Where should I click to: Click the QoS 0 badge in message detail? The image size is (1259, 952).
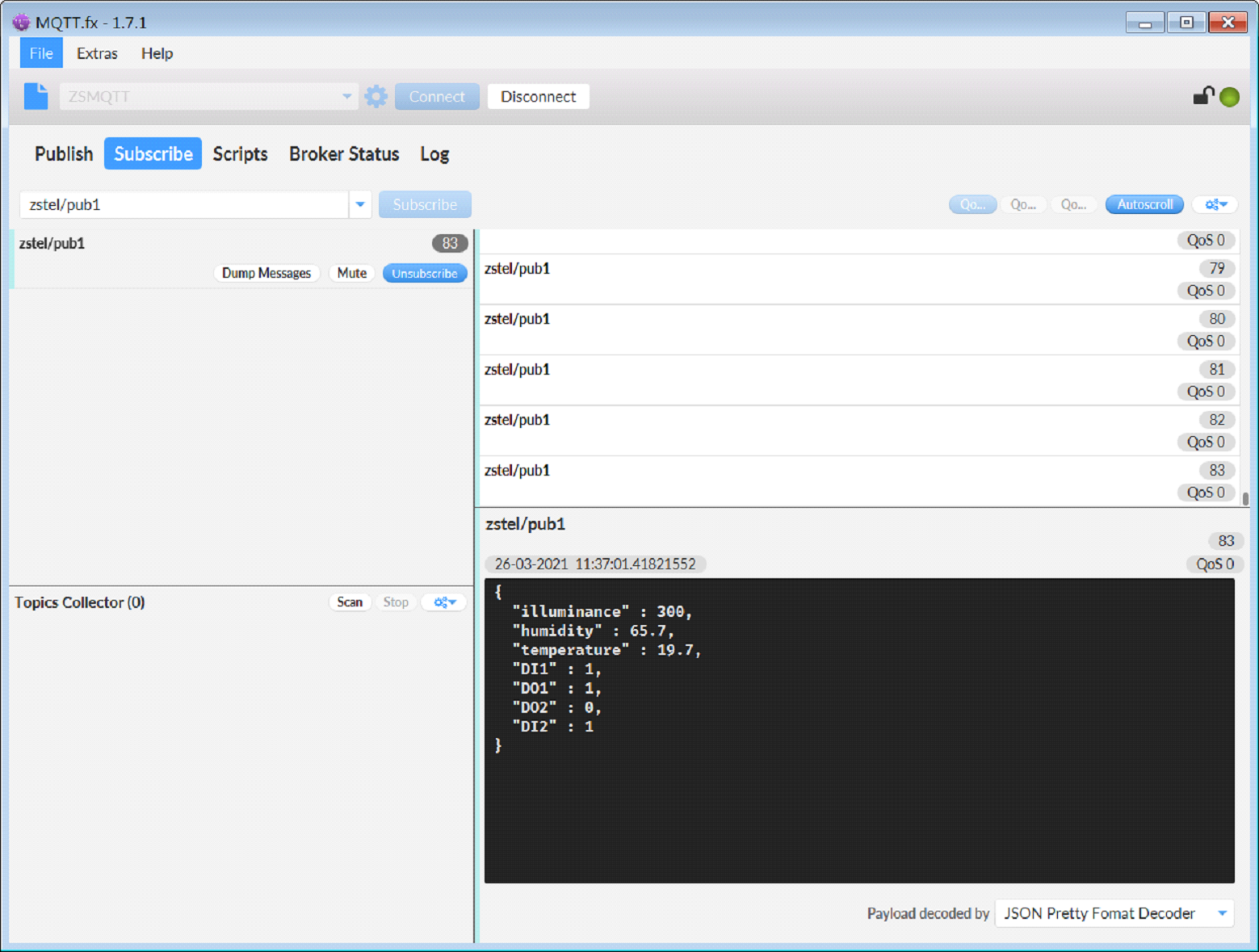[x=1215, y=564]
